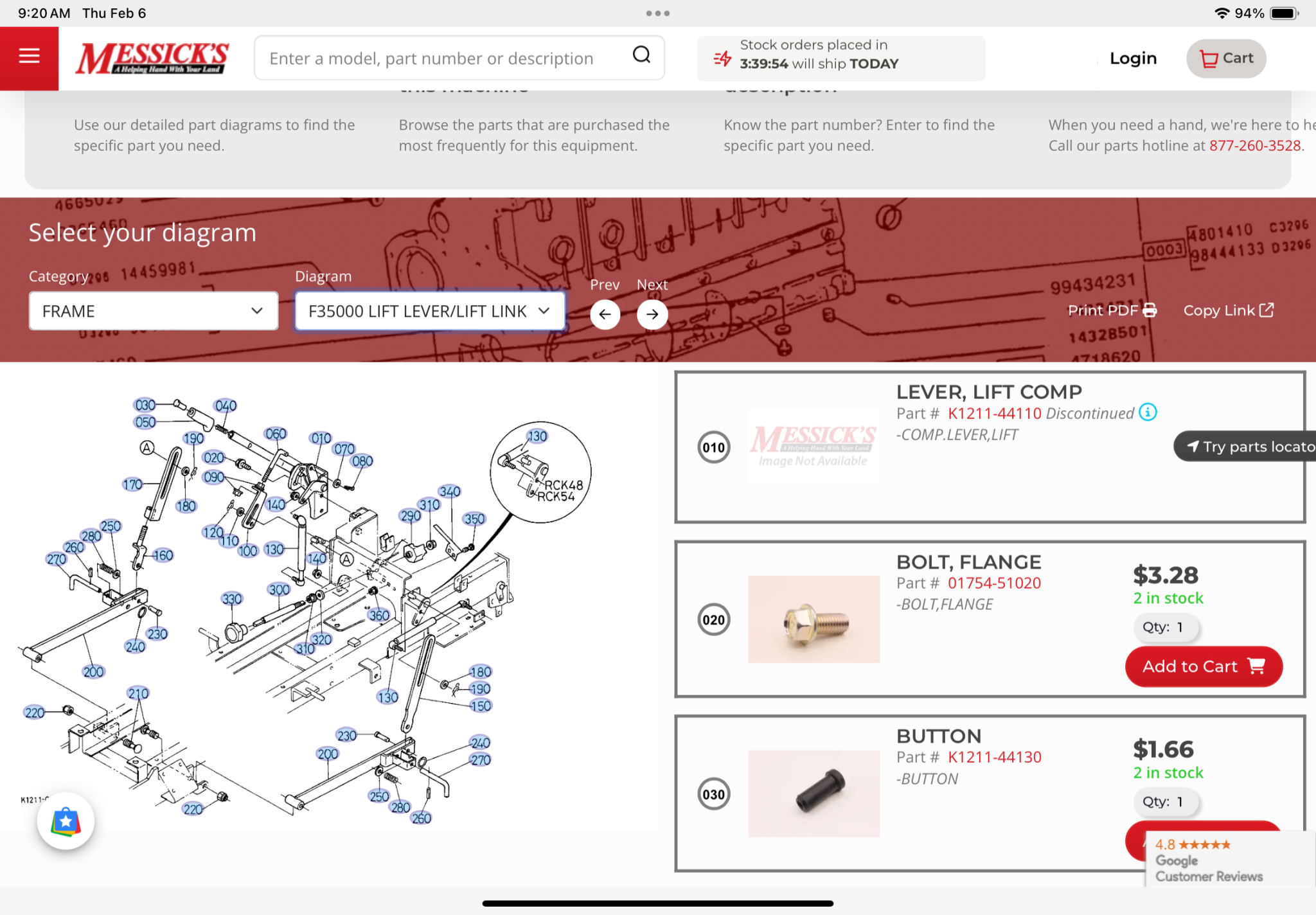Go to next diagram arrow
This screenshot has width=1316, height=915.
[x=652, y=314]
